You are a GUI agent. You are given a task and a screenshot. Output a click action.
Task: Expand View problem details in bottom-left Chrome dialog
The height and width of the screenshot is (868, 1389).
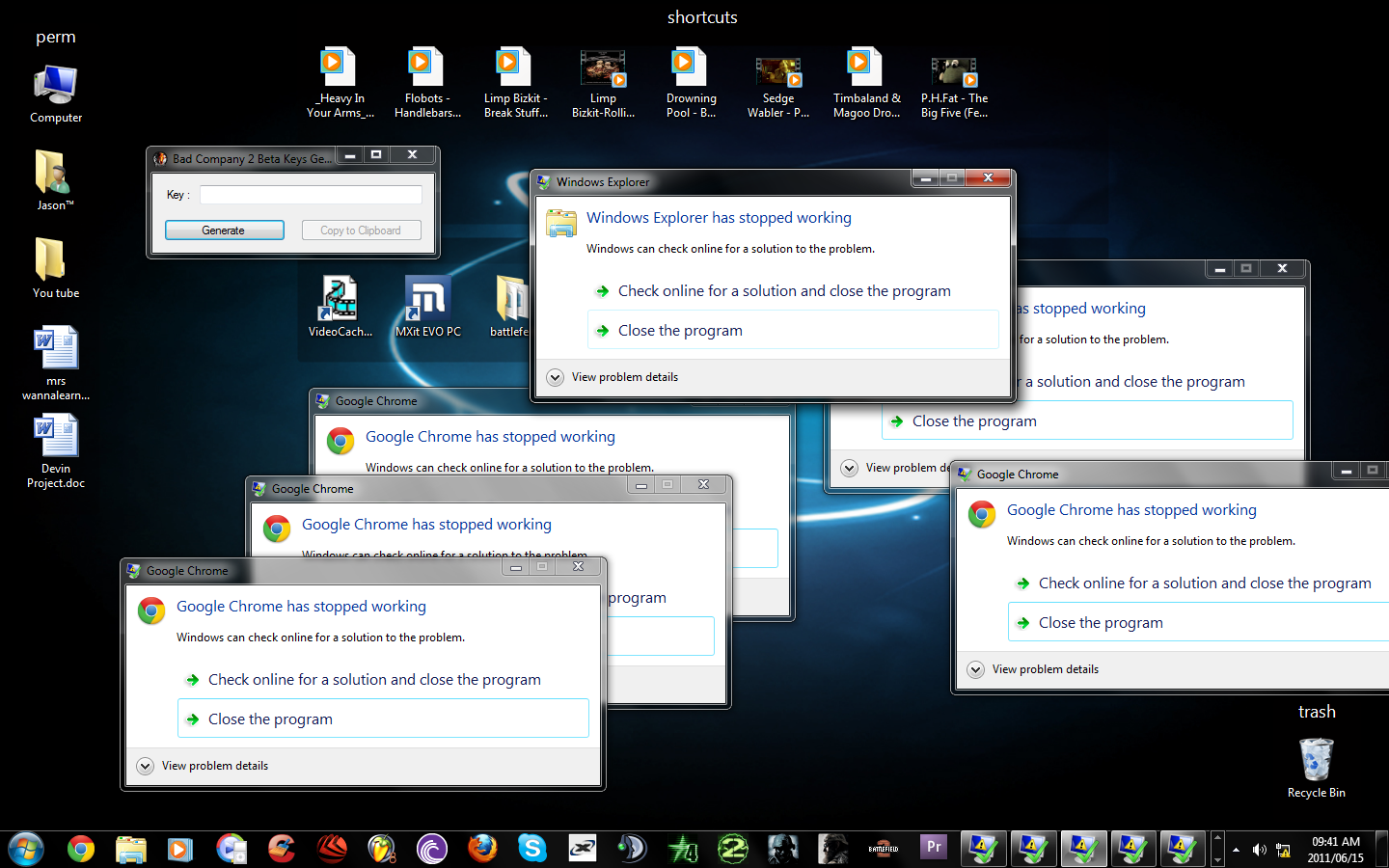click(x=204, y=766)
